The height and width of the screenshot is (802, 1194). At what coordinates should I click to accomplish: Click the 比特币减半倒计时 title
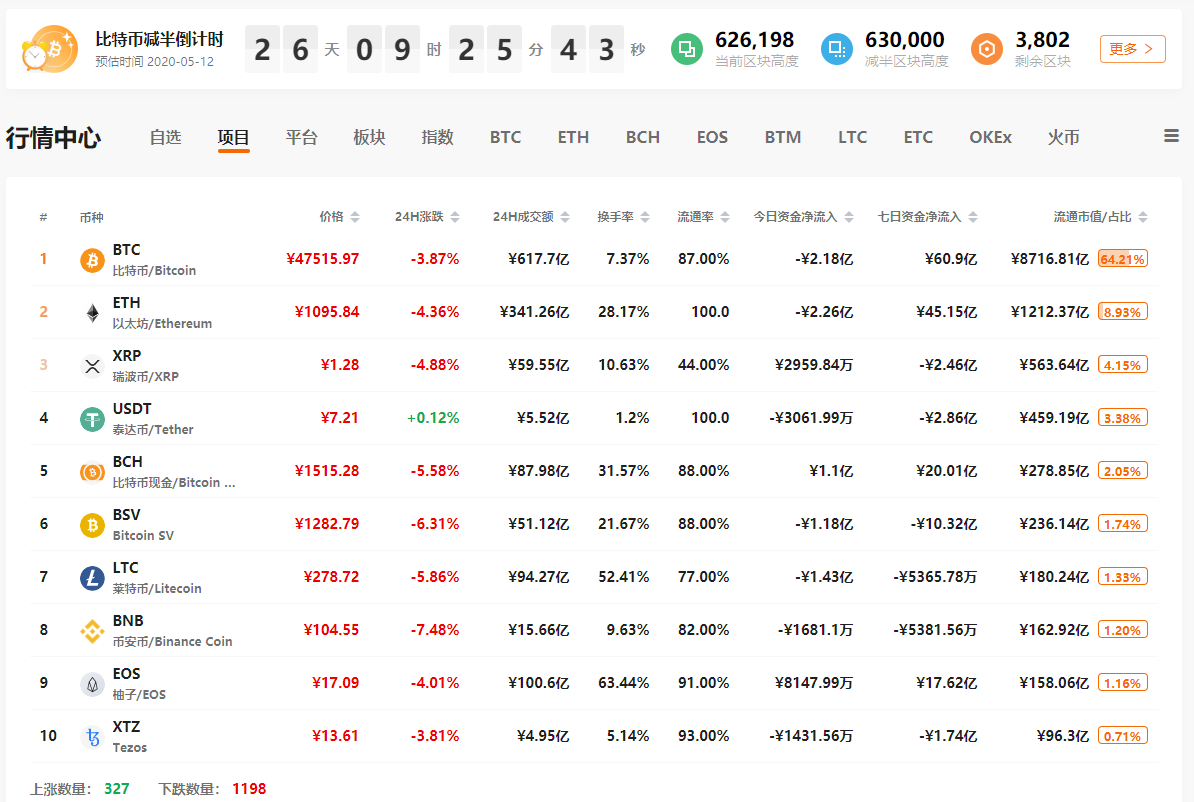coord(159,40)
